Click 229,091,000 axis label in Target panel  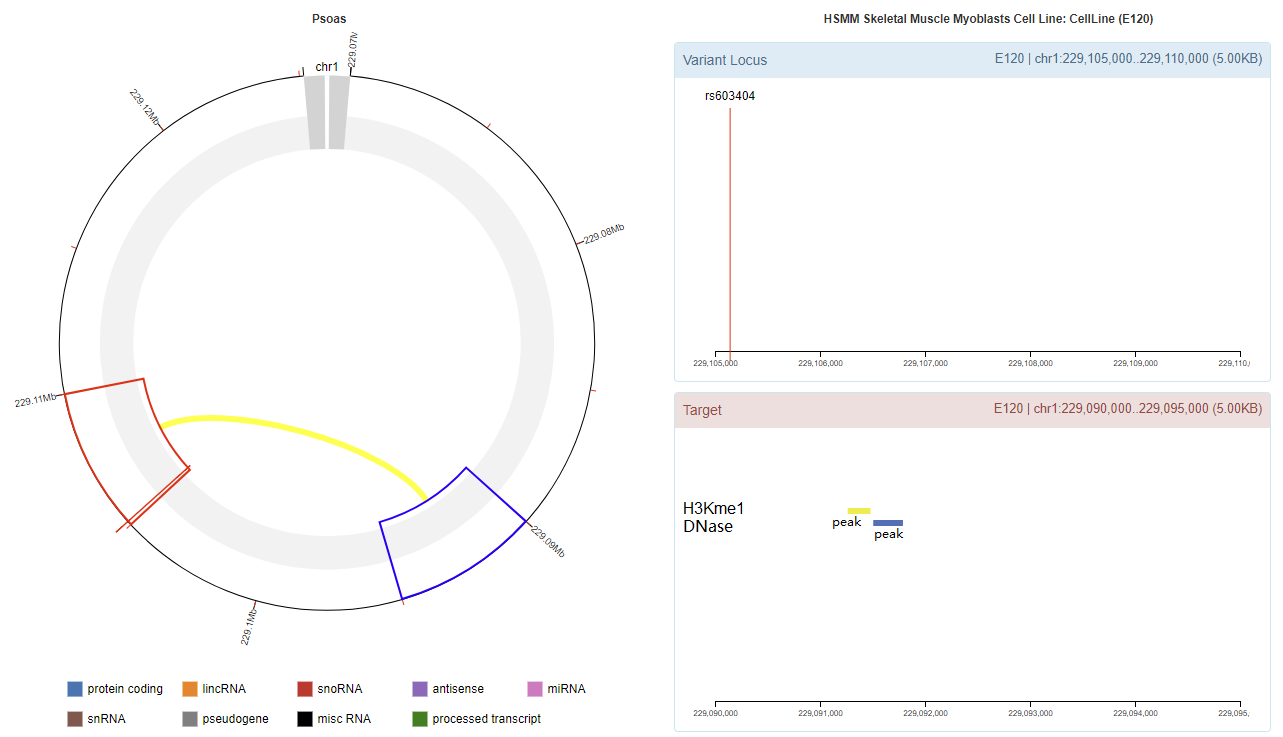(820, 713)
